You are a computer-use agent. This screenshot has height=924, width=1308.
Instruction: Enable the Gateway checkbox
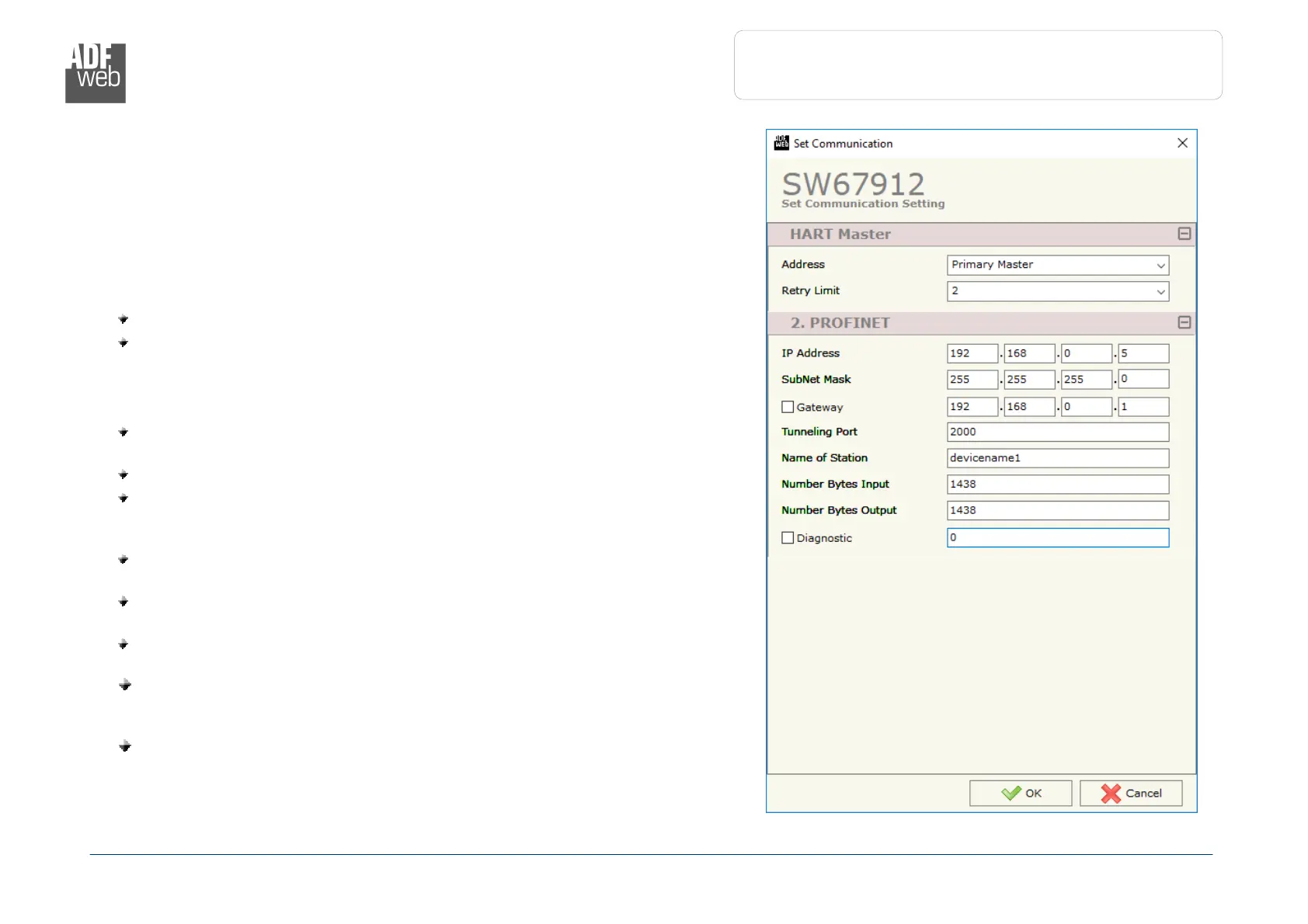click(x=788, y=407)
